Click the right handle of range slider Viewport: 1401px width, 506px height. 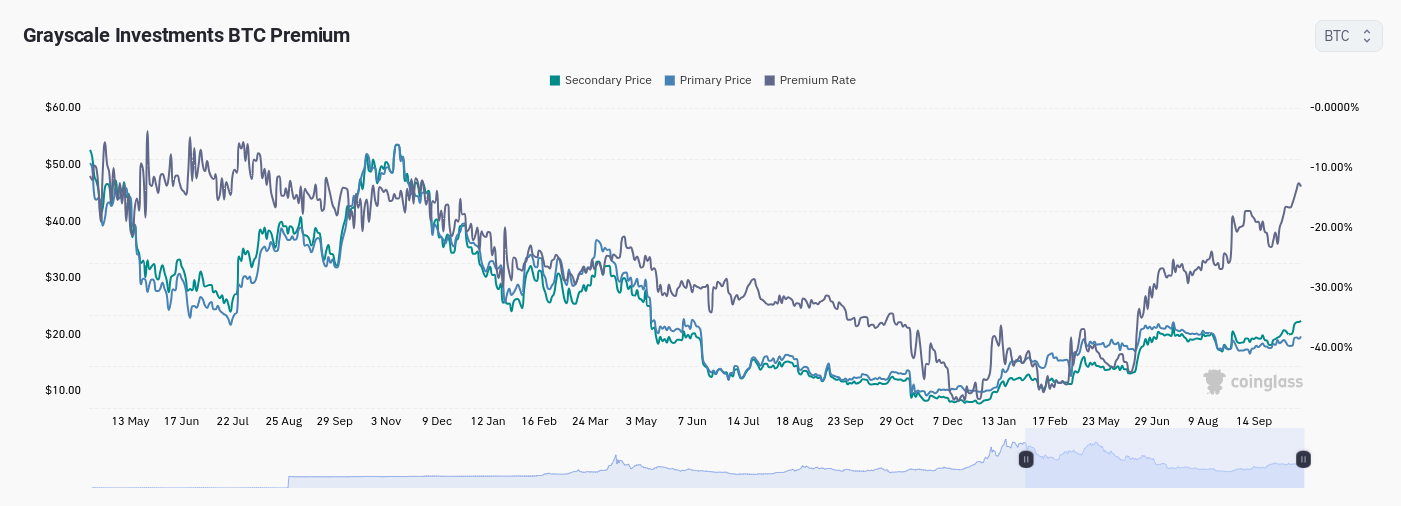1303,459
